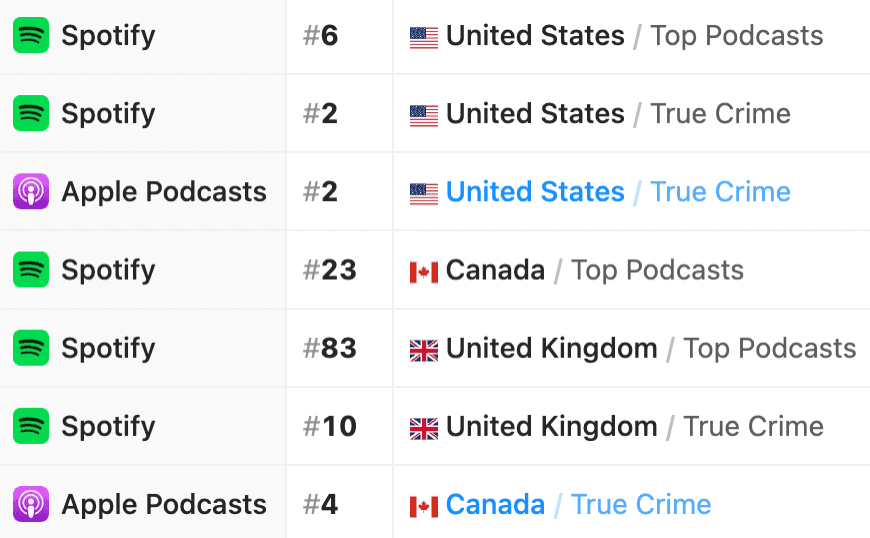The image size is (870, 538).
Task: Click the #23 rank number
Action: [329, 270]
